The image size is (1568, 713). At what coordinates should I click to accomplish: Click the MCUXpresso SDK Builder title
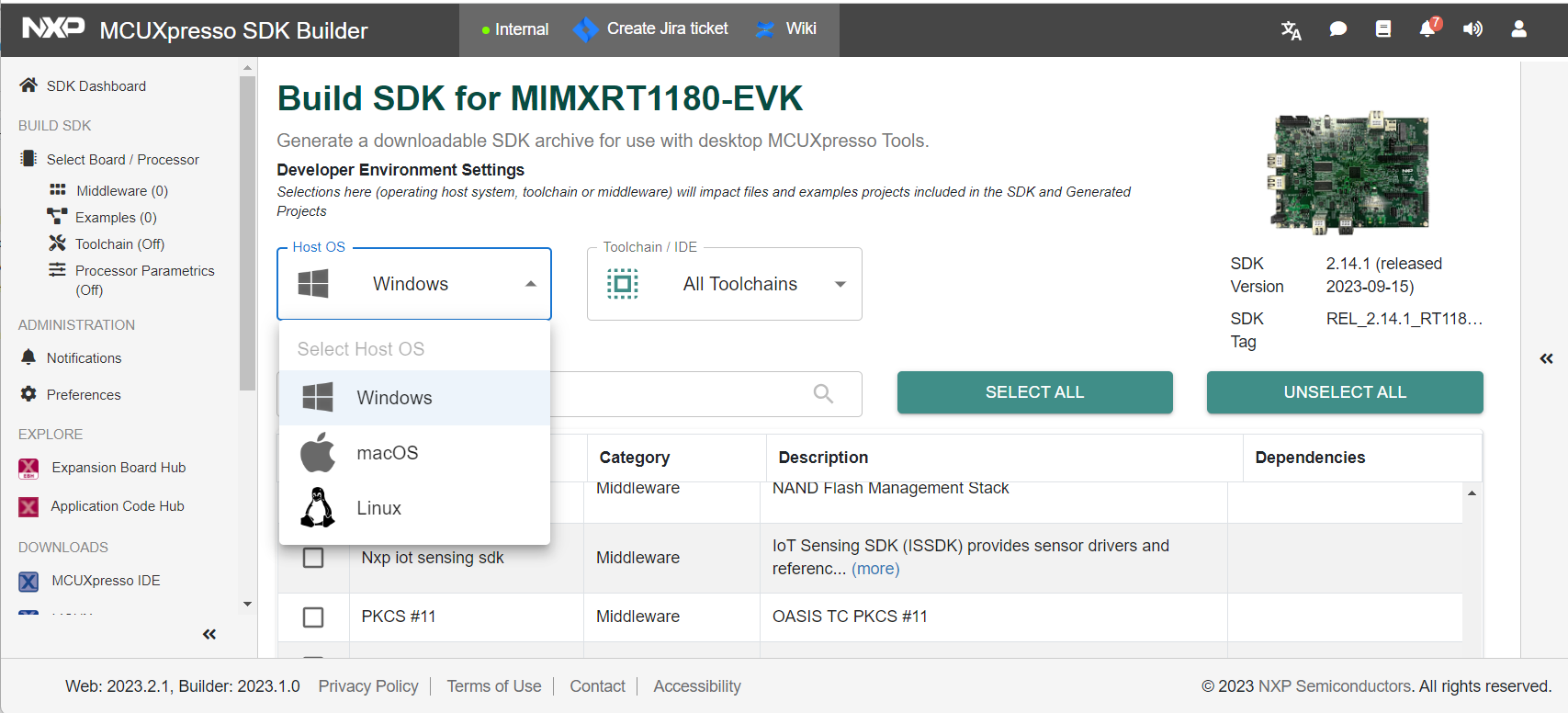click(x=233, y=30)
